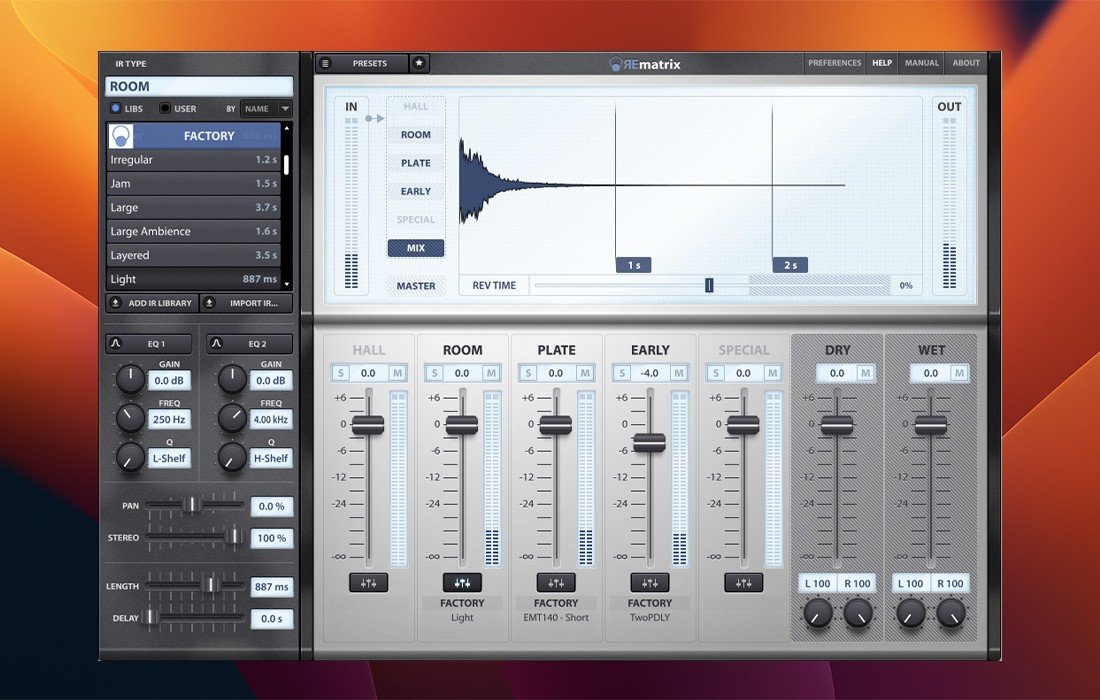
Task: Open the PRESETS dropdown
Action: [369, 63]
